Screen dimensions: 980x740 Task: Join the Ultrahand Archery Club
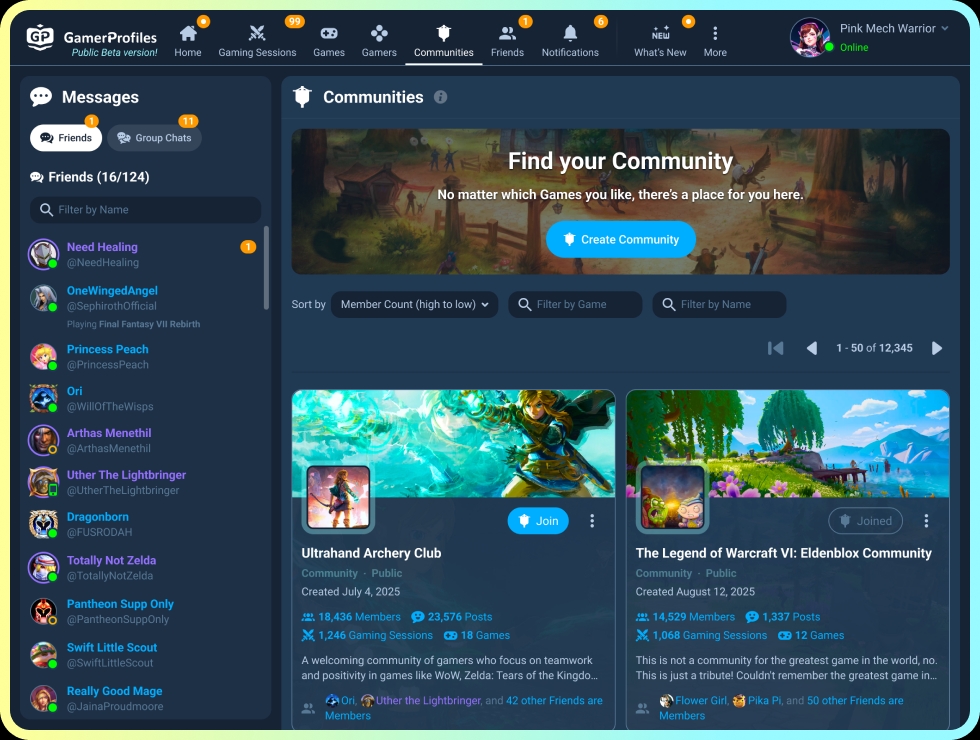pos(538,520)
